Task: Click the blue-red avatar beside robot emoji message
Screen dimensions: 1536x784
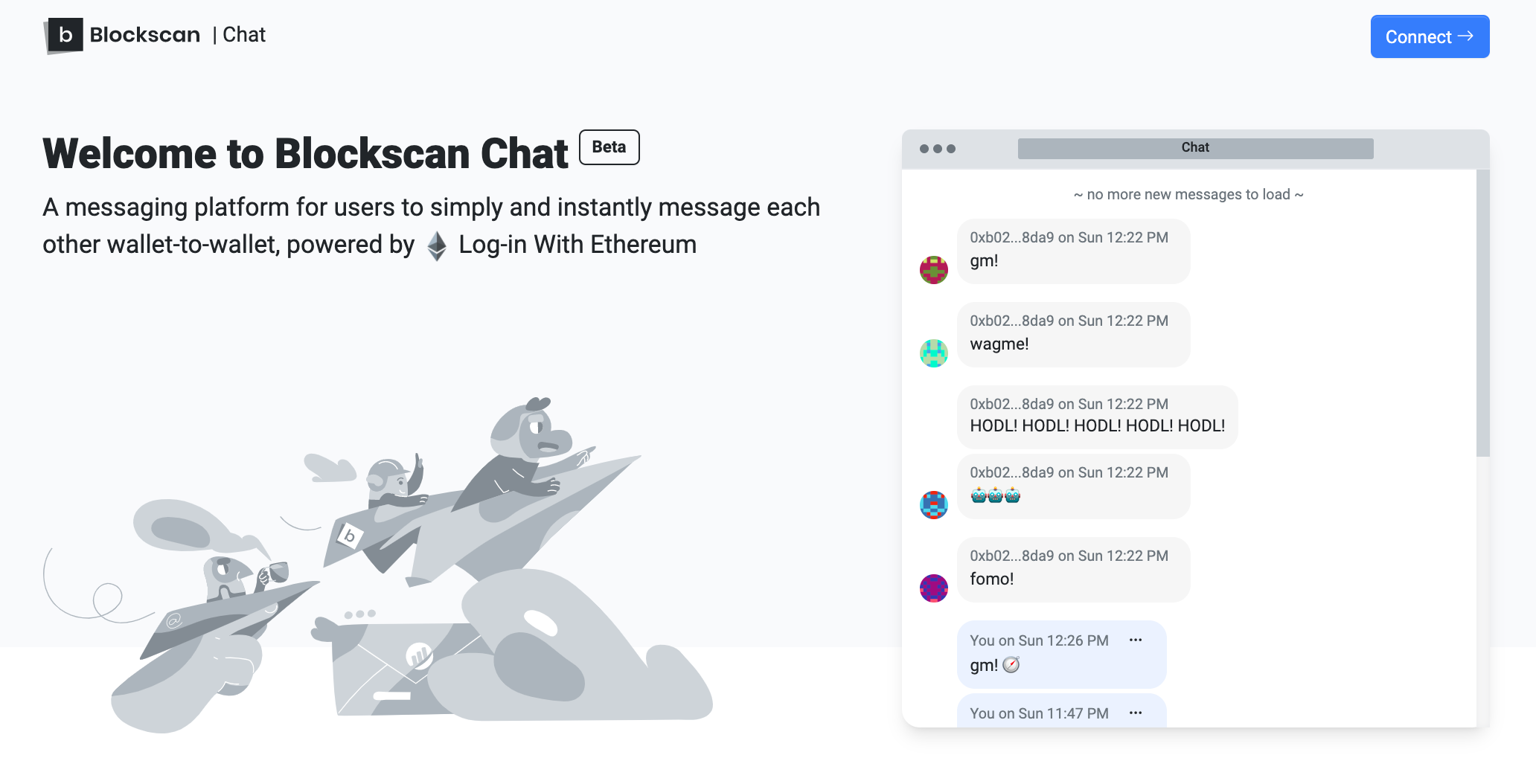Action: [933, 504]
